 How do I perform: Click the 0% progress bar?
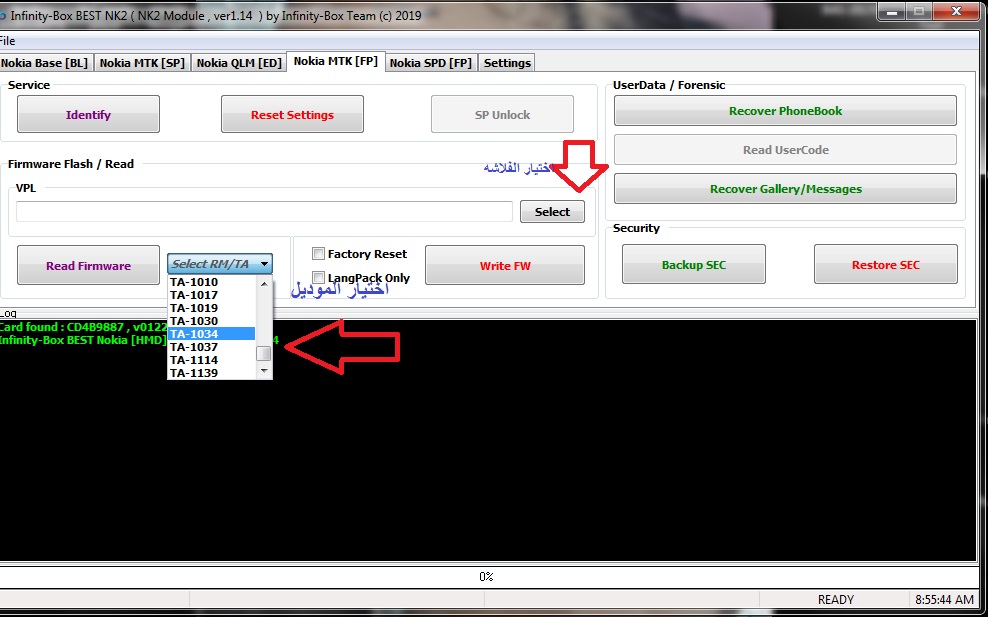[486, 577]
